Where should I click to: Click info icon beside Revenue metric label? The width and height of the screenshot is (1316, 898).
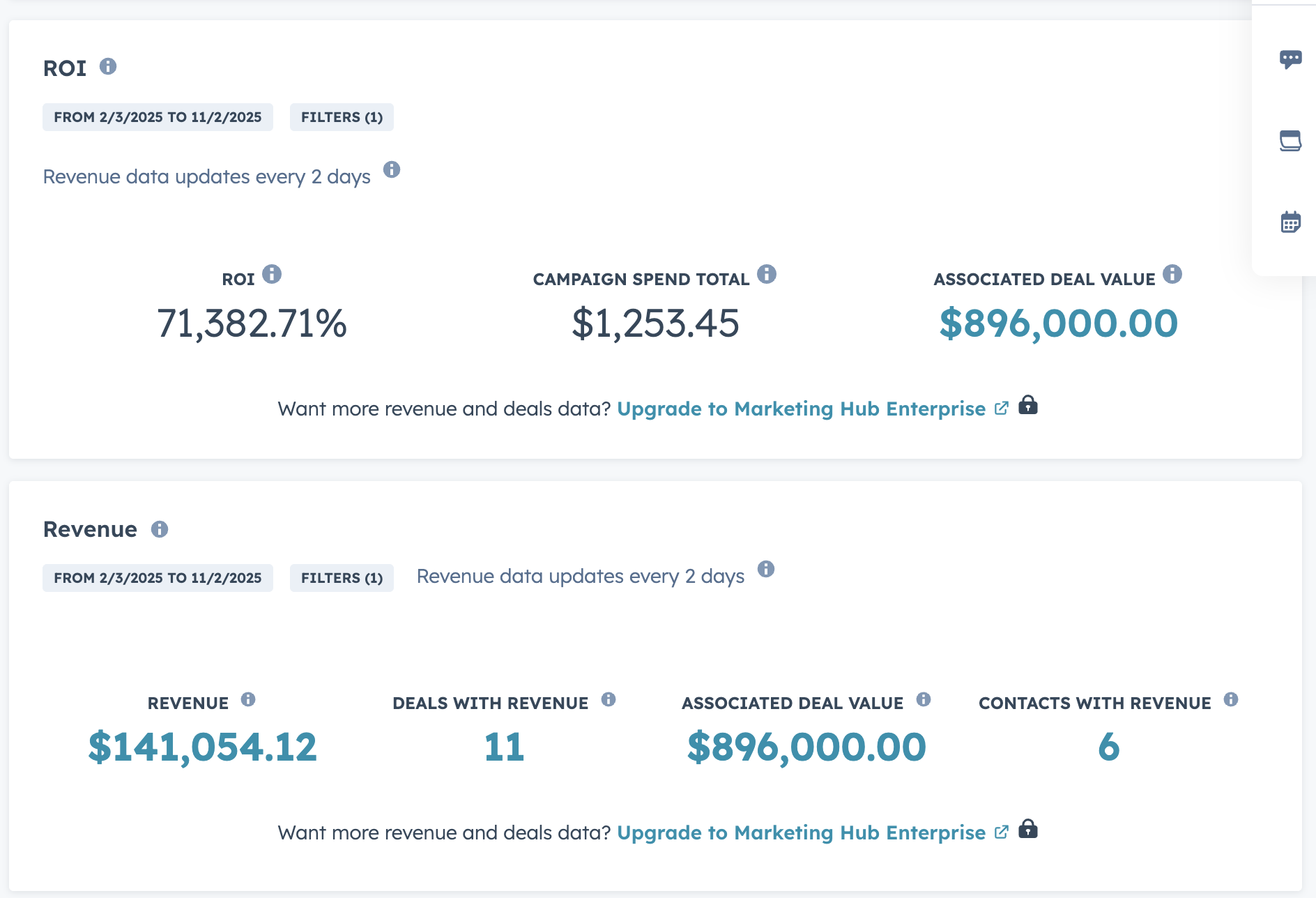[248, 699]
